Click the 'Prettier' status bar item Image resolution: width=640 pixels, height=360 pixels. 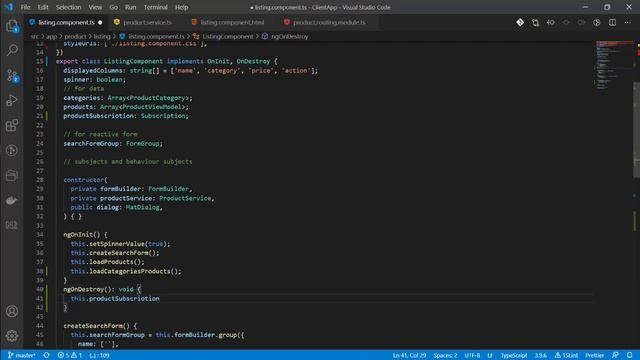pos(595,355)
